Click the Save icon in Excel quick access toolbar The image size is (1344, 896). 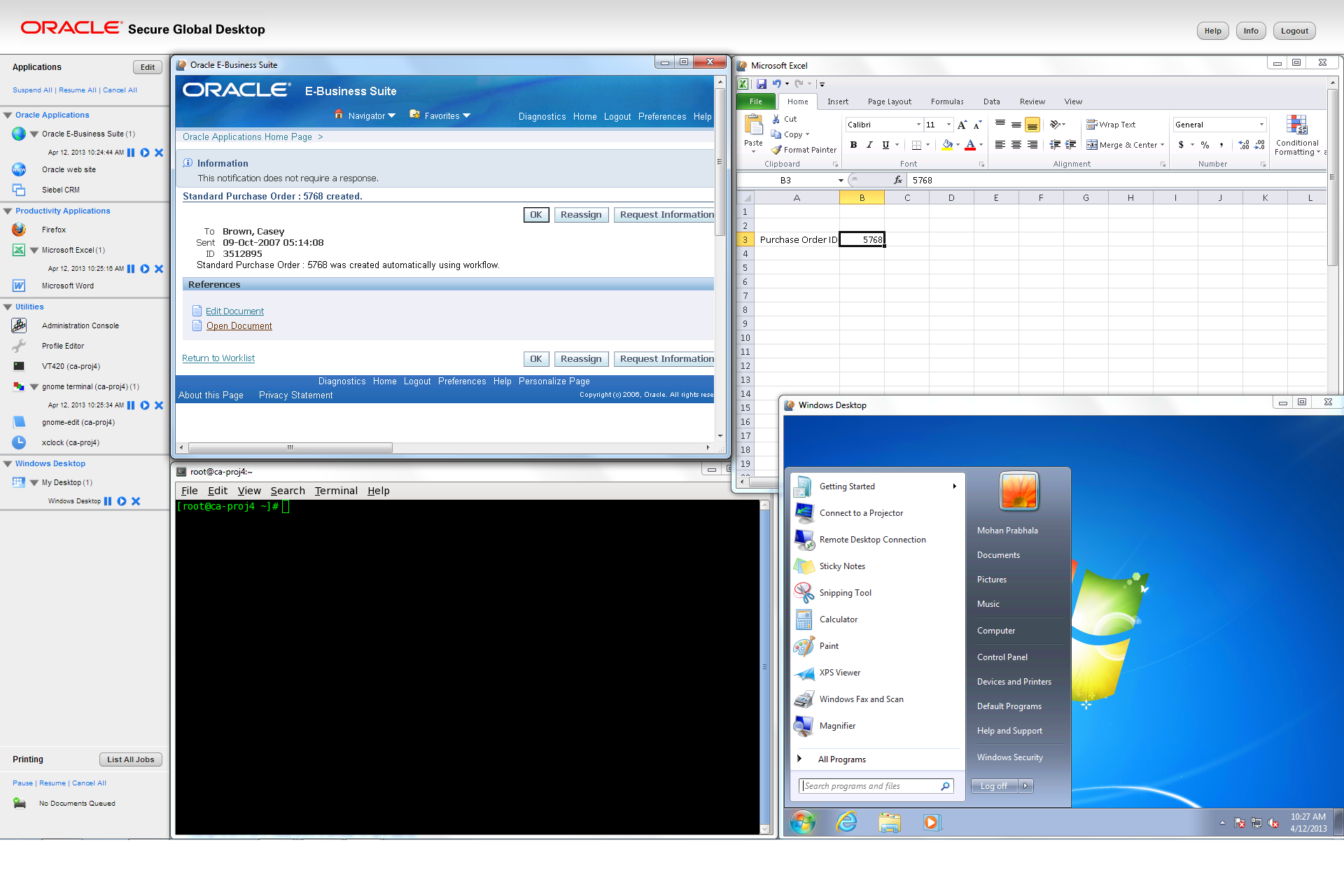click(x=761, y=83)
